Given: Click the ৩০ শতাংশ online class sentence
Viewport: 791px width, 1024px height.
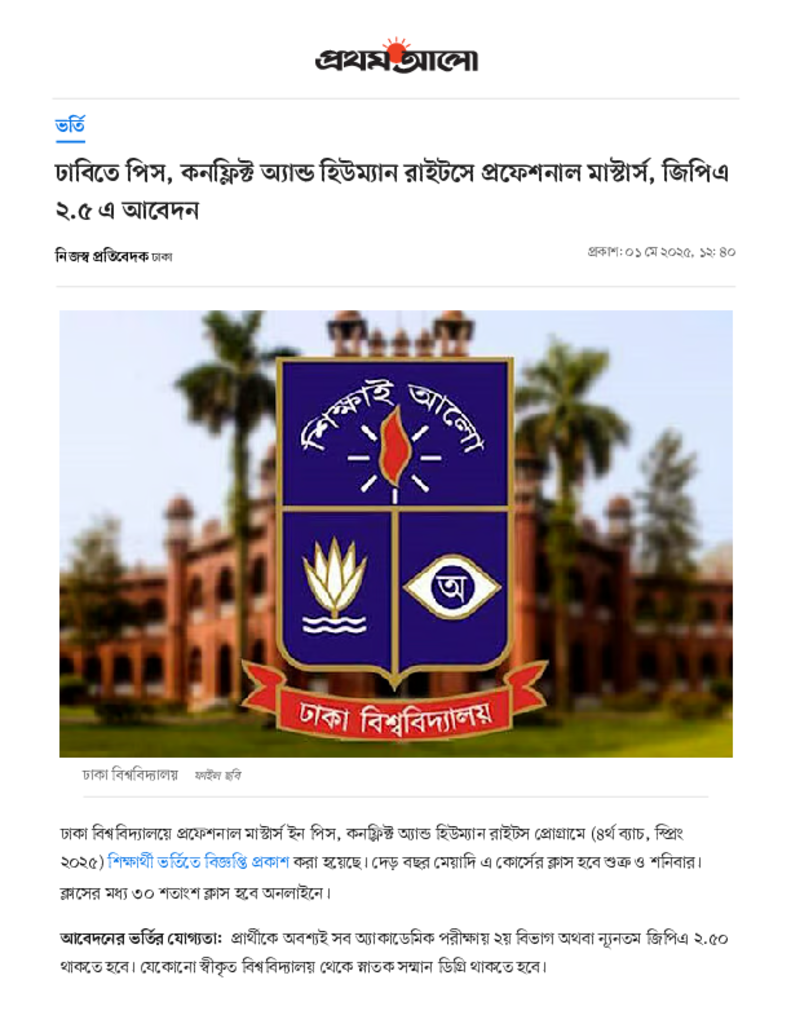Looking at the screenshot, I should pos(196,893).
